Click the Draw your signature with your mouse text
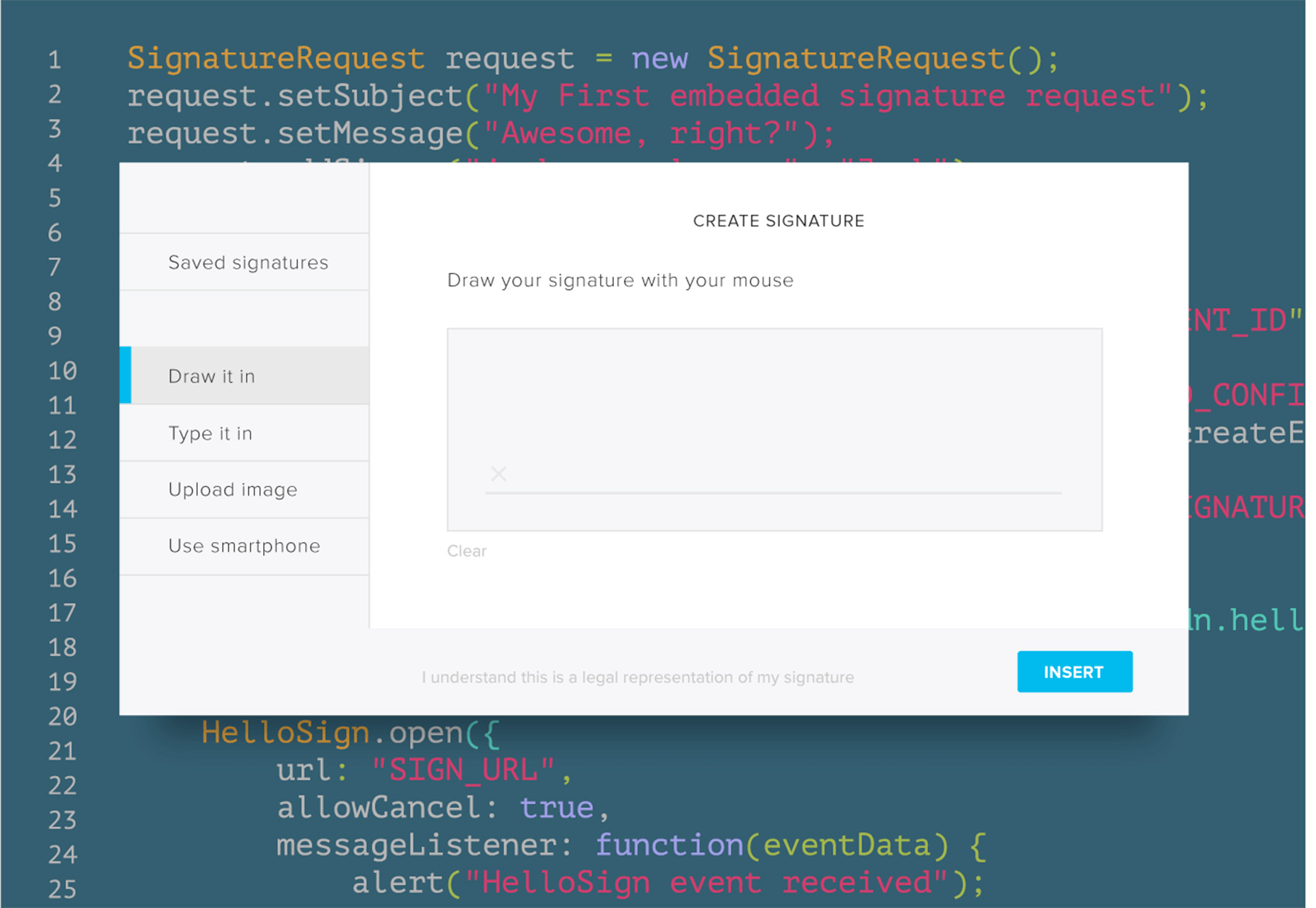1316x908 pixels. 620,281
